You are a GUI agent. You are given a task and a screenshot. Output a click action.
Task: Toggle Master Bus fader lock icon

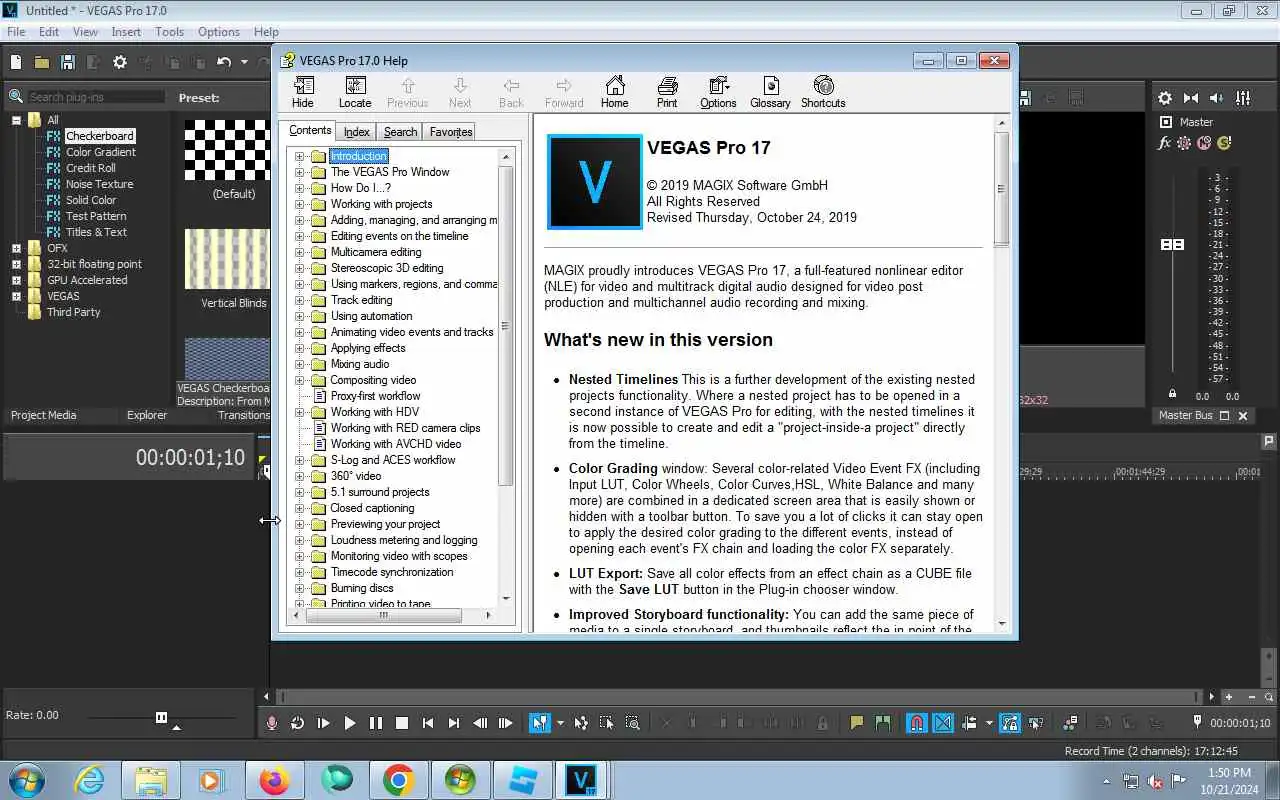point(1173,393)
